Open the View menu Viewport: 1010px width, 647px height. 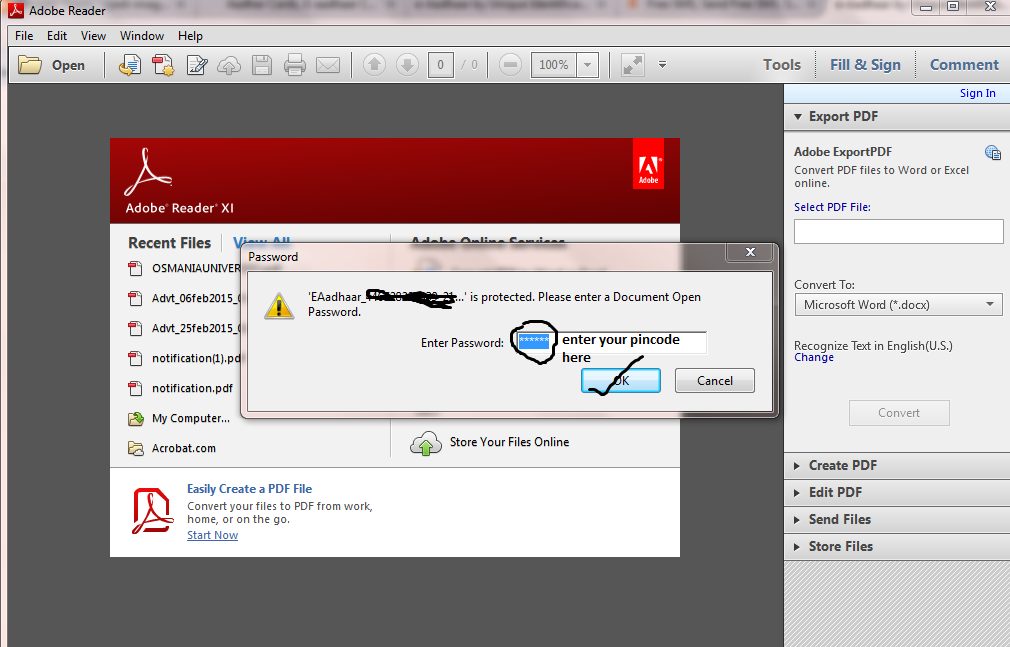[x=93, y=36]
